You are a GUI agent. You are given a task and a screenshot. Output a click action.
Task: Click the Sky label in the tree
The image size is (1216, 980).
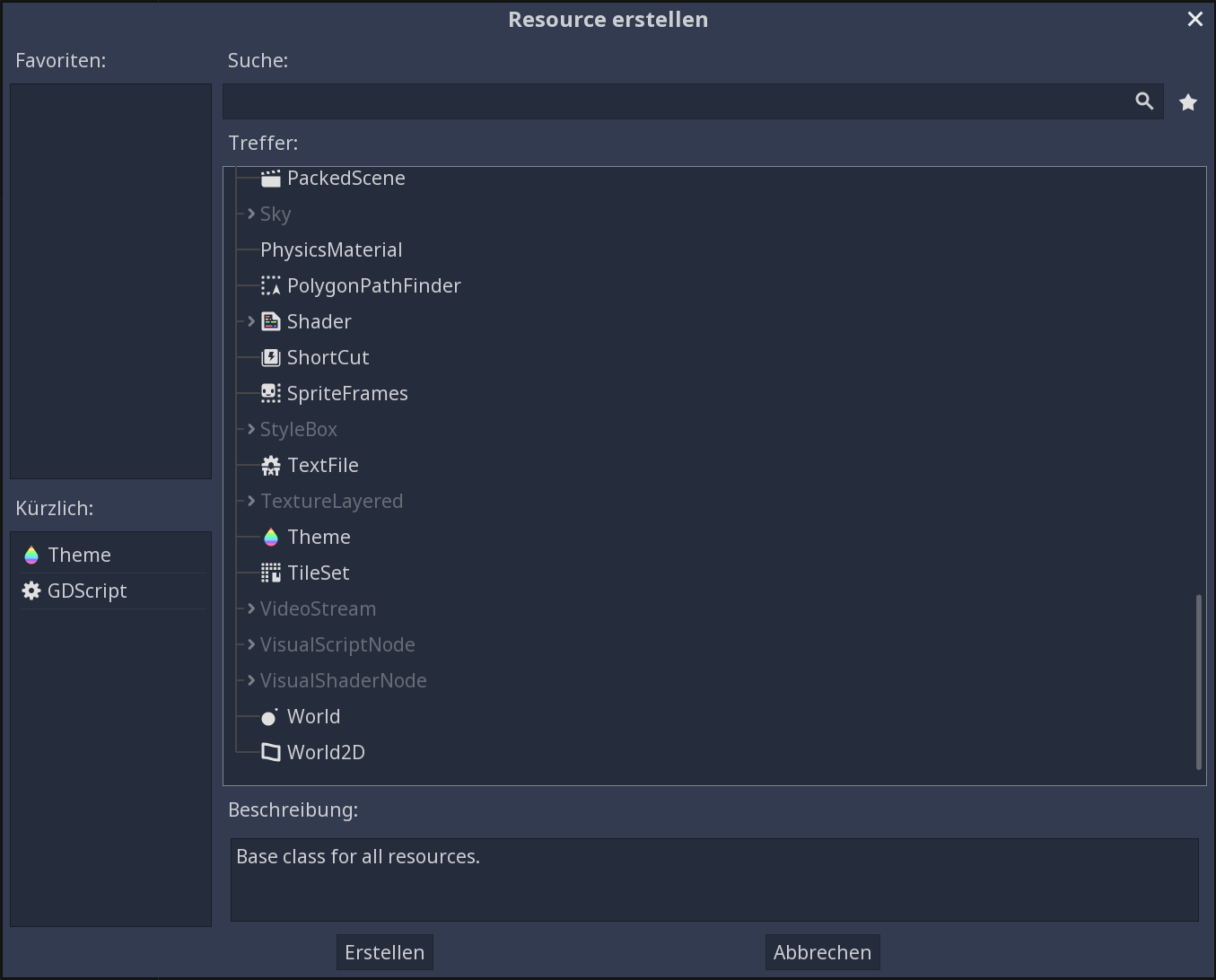pos(276,214)
